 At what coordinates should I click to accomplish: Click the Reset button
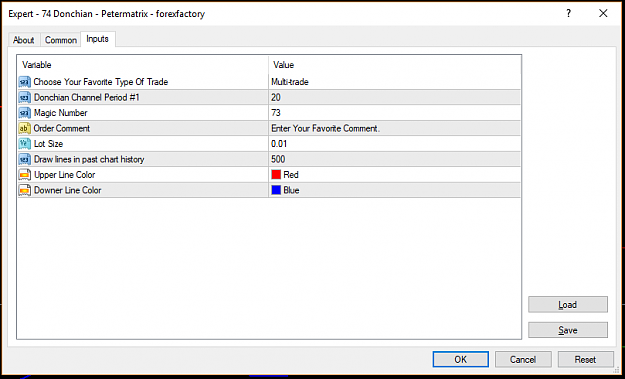pyautogui.click(x=585, y=359)
